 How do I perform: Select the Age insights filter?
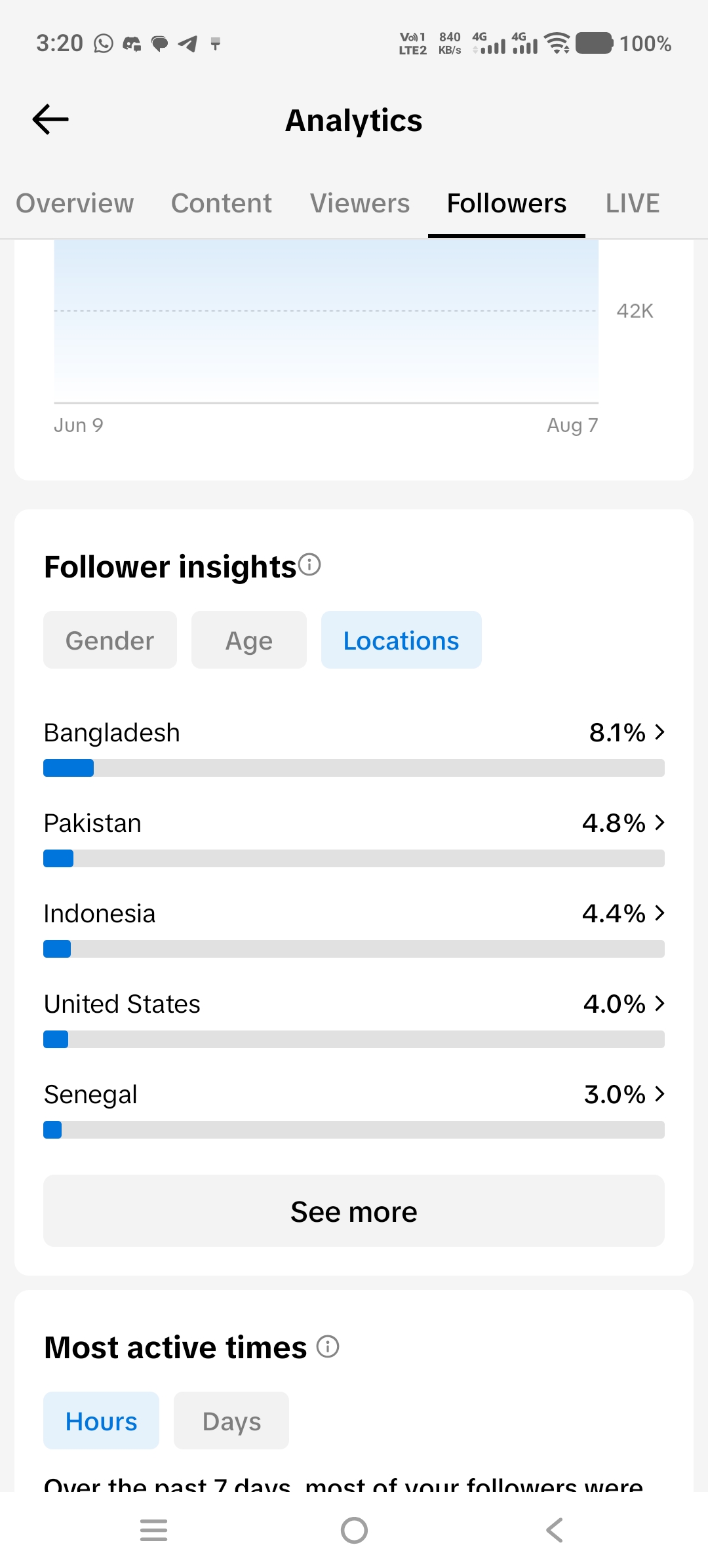tap(249, 640)
